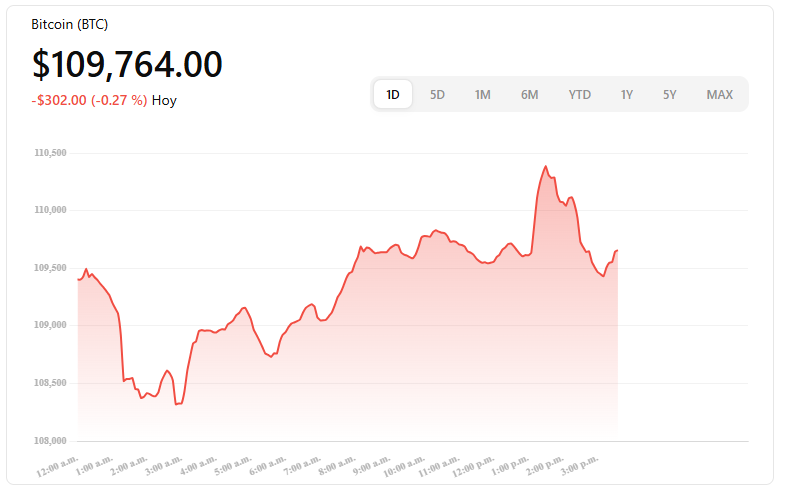The width and height of the screenshot is (791, 500).
Task: Click the 110,500 y-axis label
Action: [49, 153]
